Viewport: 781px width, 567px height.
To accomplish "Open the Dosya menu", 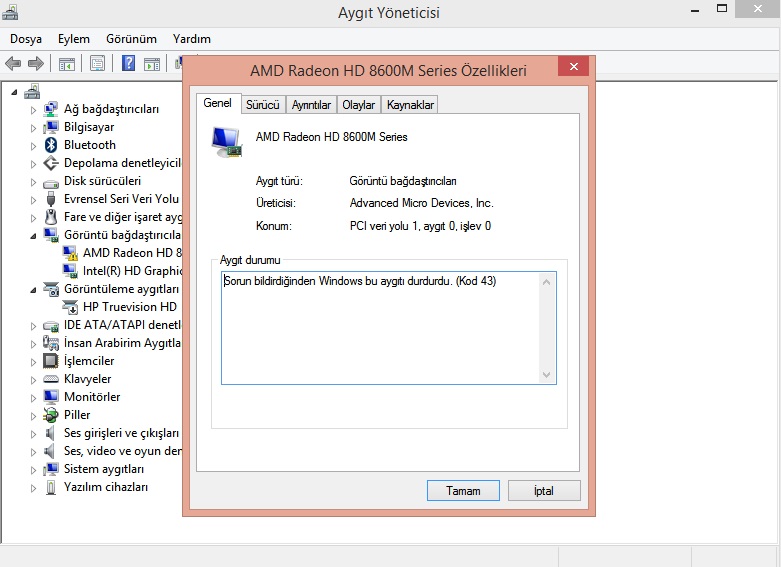I will (x=26, y=39).
